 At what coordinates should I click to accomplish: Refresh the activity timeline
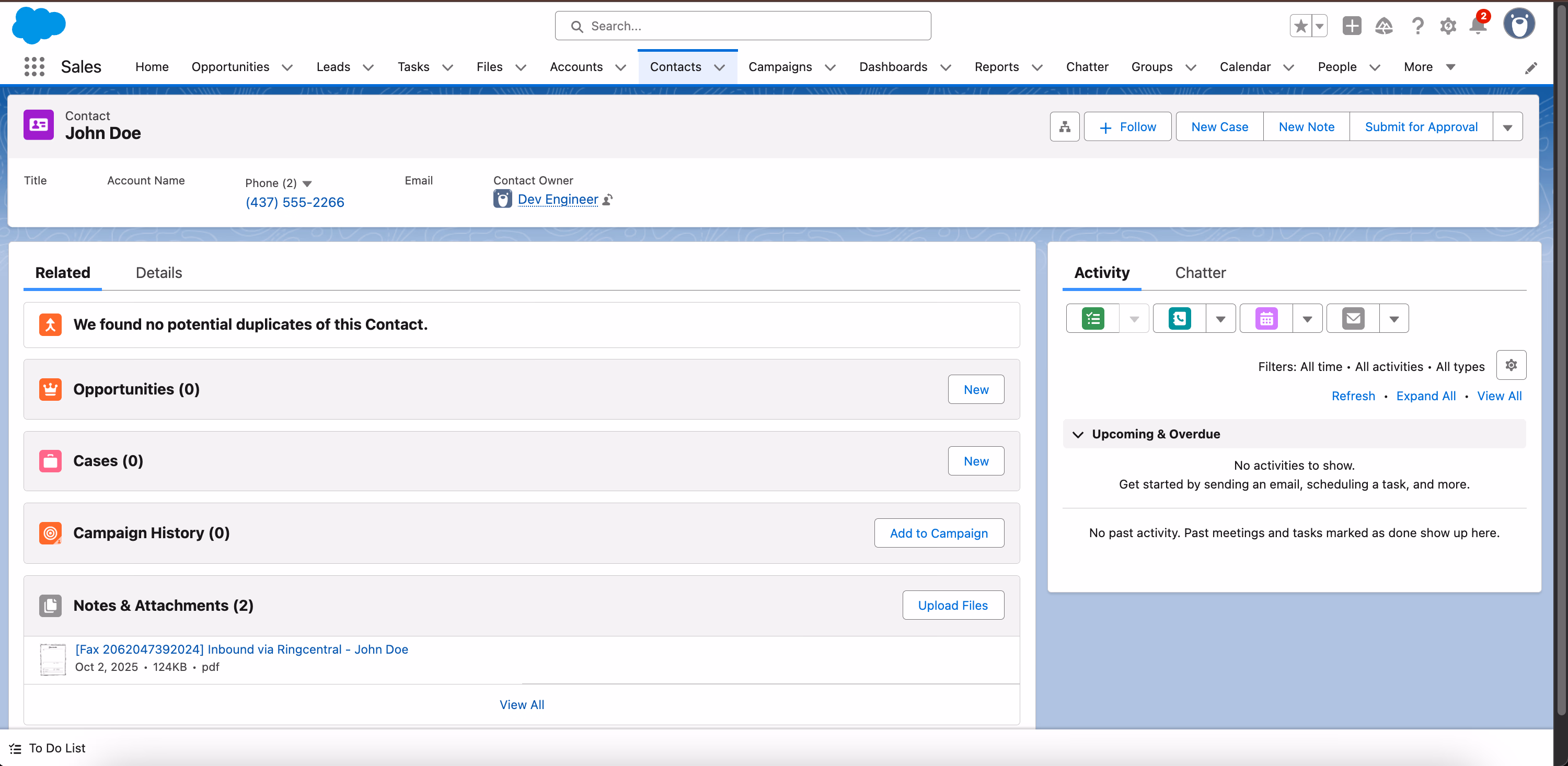(1353, 396)
